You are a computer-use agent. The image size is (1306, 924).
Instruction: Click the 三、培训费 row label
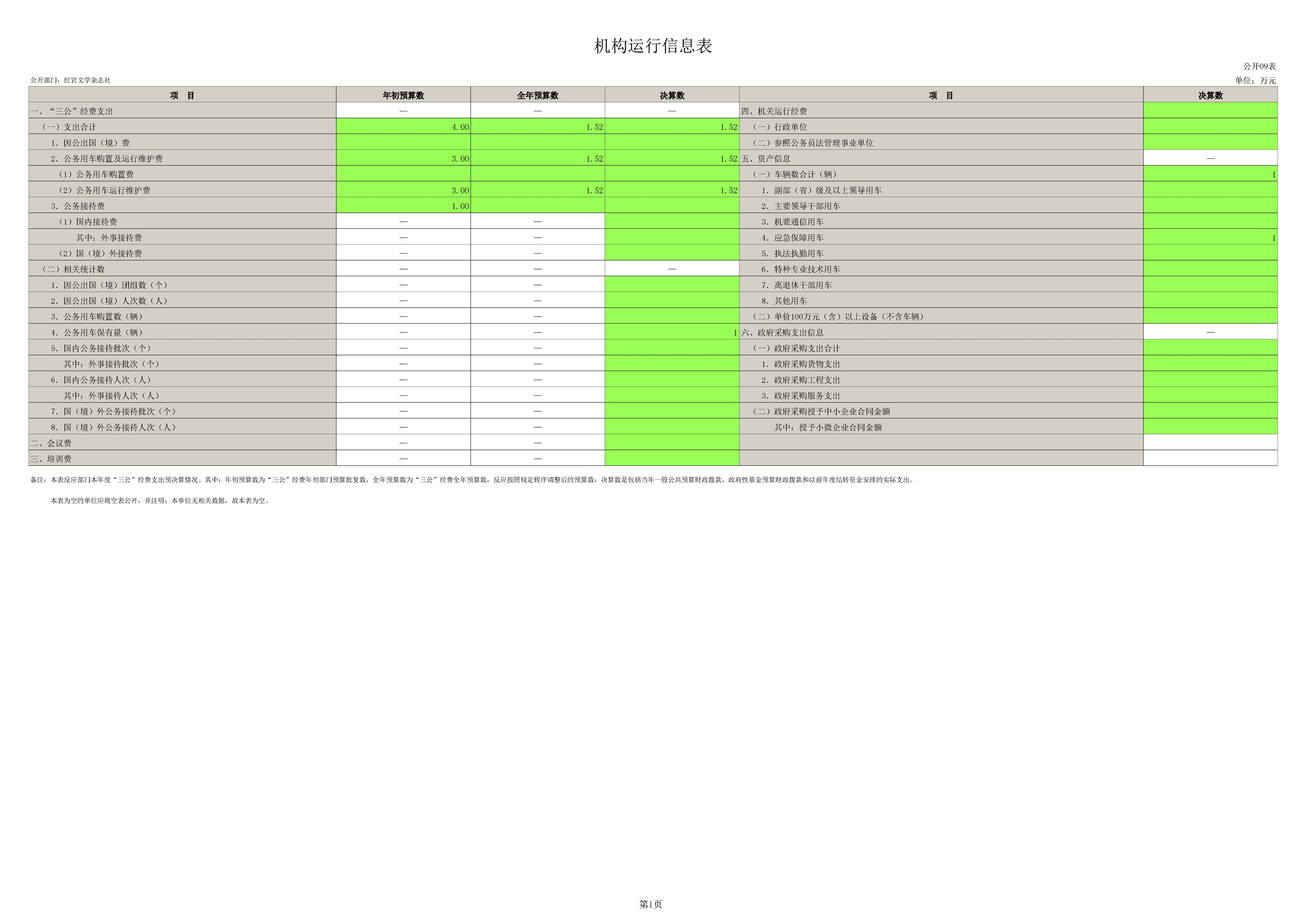click(52, 459)
